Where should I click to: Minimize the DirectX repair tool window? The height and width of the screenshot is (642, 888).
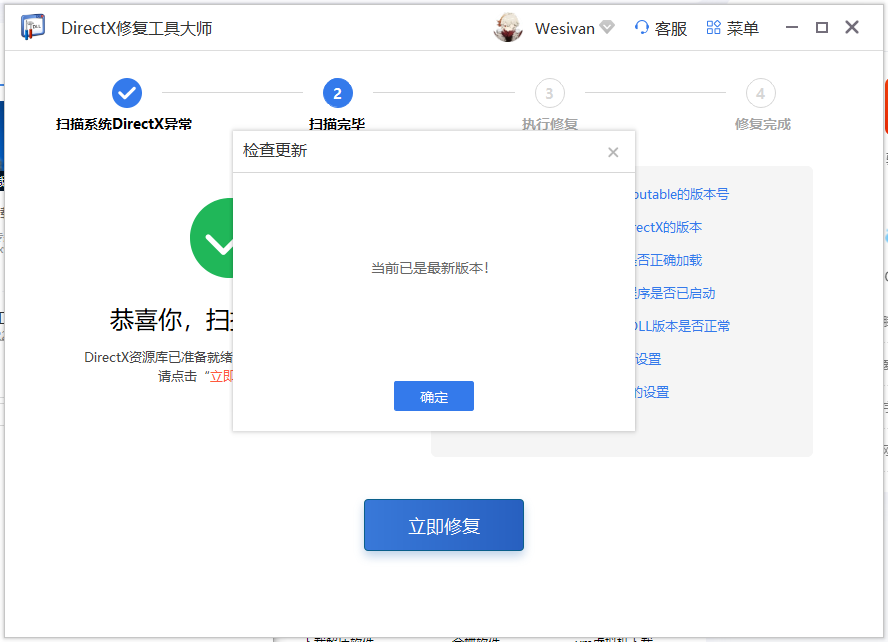[x=792, y=27]
